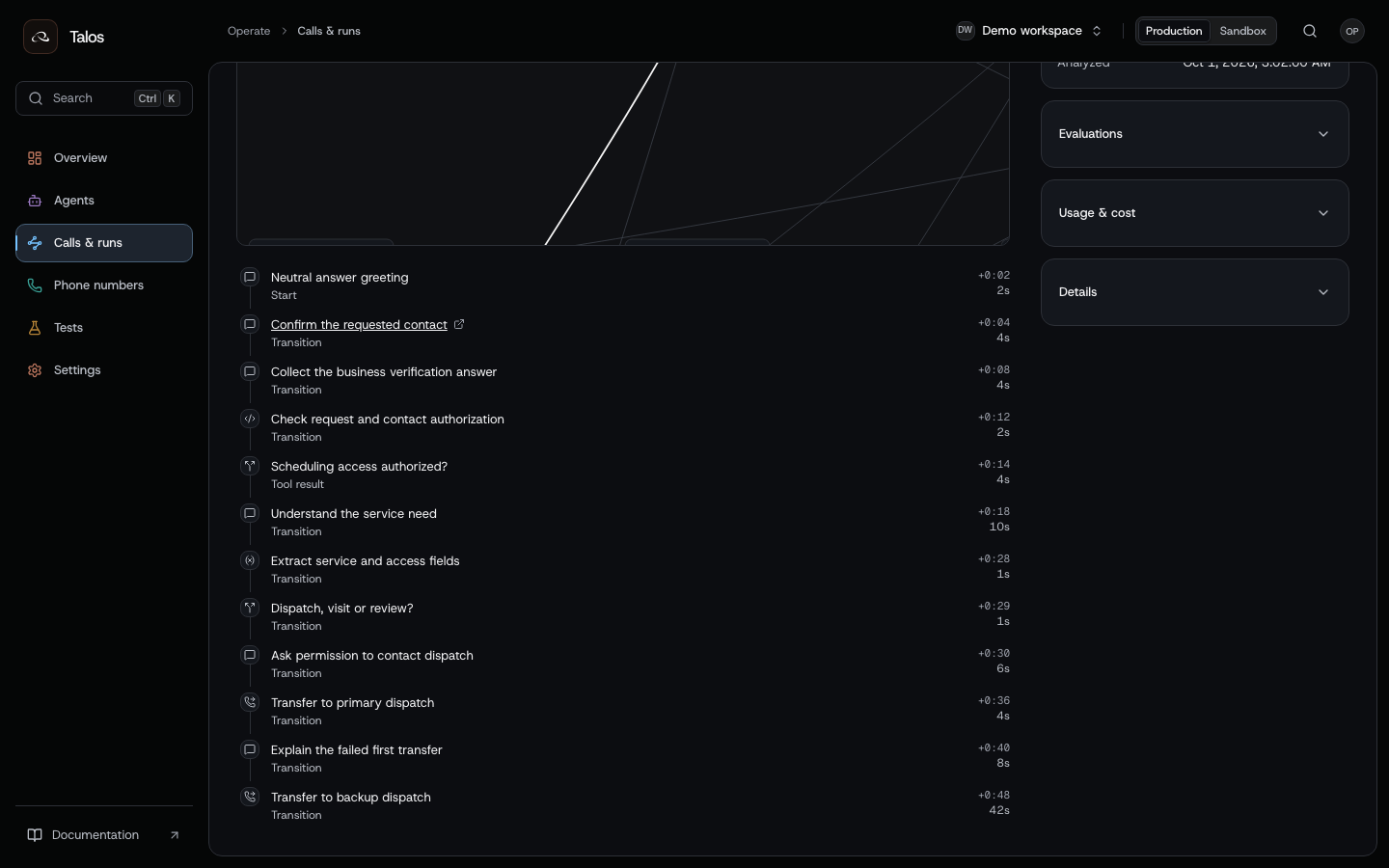The height and width of the screenshot is (868, 1389).
Task: Click the Calls & runs breadcrumb
Action: (329, 31)
